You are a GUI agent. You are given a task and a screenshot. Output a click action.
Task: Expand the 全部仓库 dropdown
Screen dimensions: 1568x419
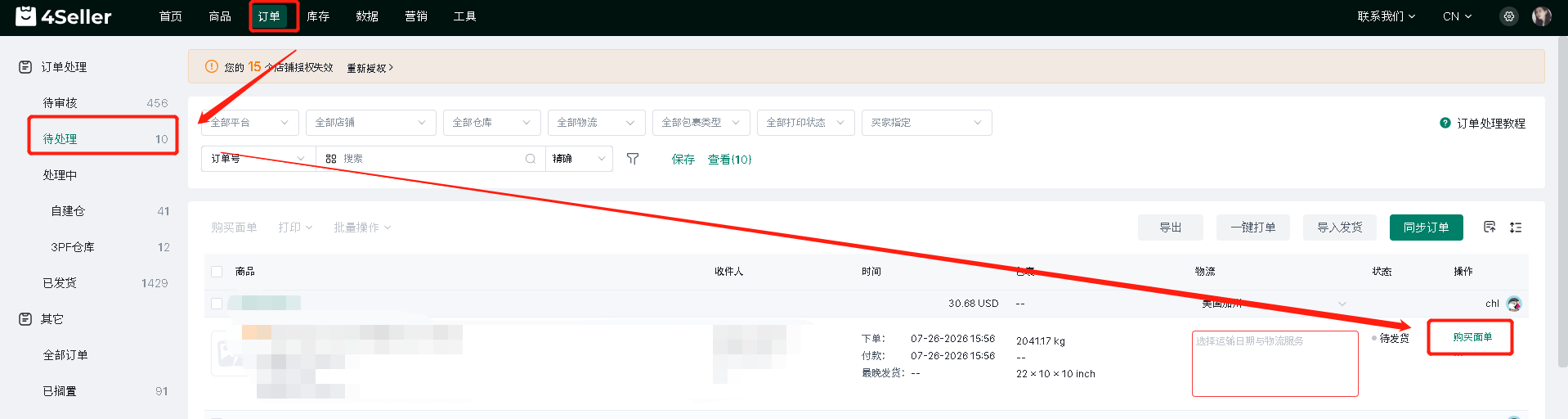pyautogui.click(x=491, y=123)
